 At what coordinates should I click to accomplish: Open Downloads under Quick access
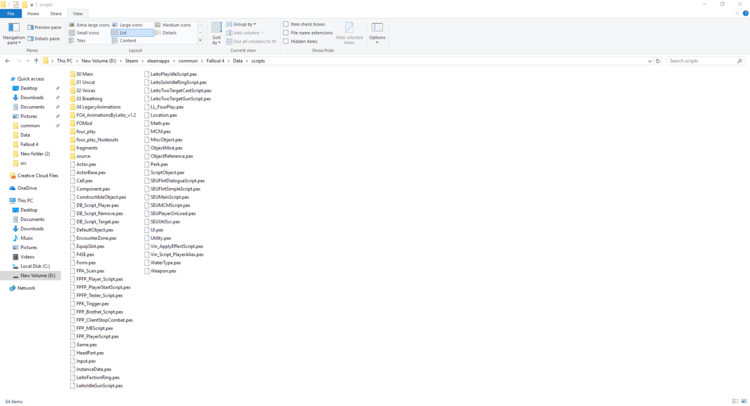(x=32, y=98)
